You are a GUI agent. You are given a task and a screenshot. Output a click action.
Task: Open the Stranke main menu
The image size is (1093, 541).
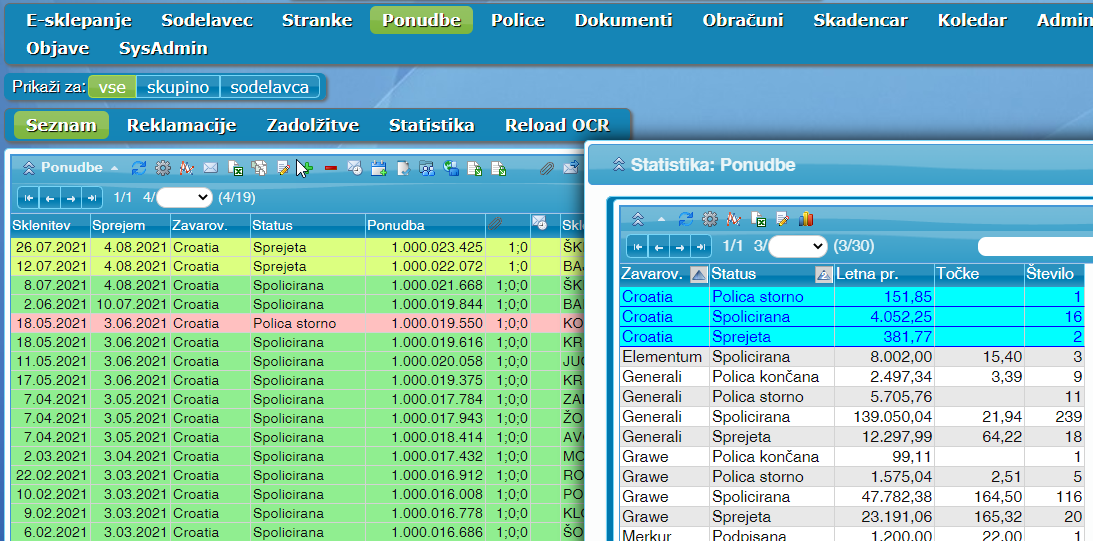pyautogui.click(x=316, y=20)
